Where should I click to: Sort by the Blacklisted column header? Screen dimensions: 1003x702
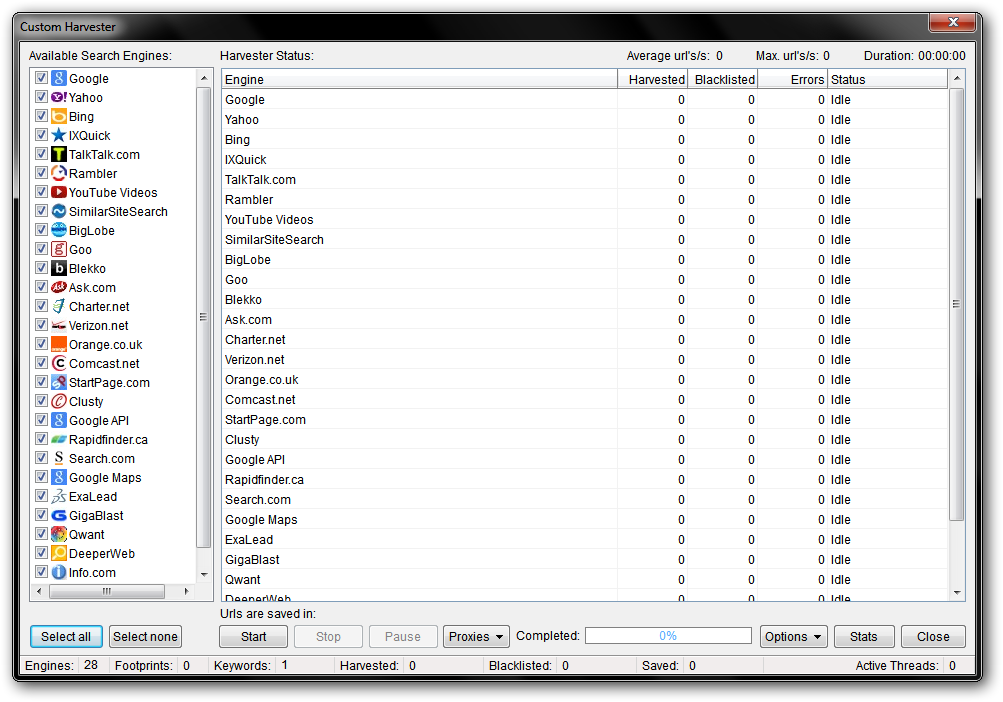point(723,79)
